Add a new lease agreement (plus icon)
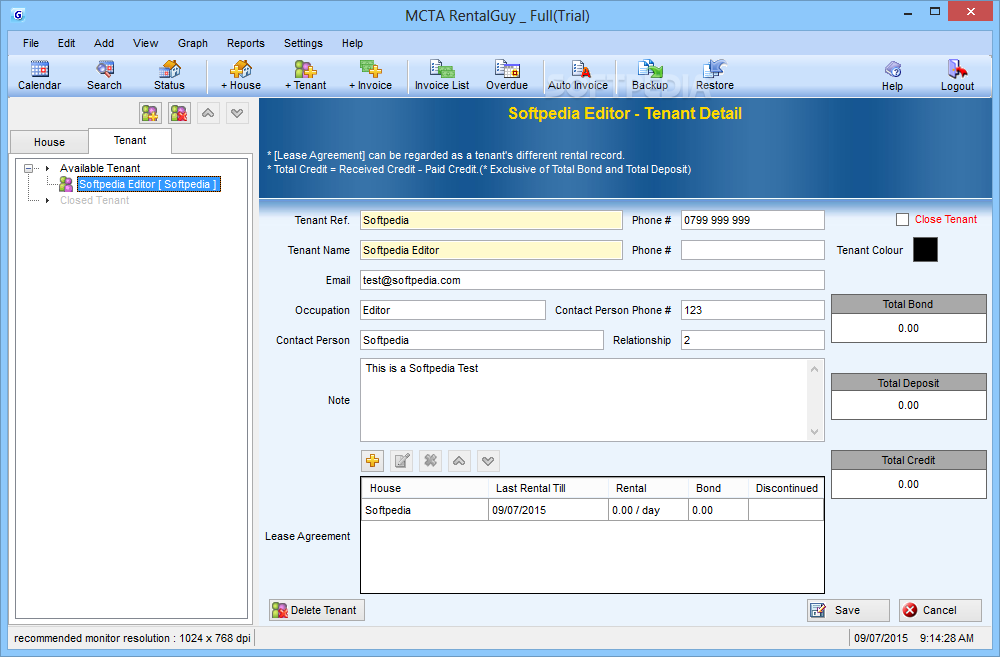Screen dimensions: 1000x657 372,461
